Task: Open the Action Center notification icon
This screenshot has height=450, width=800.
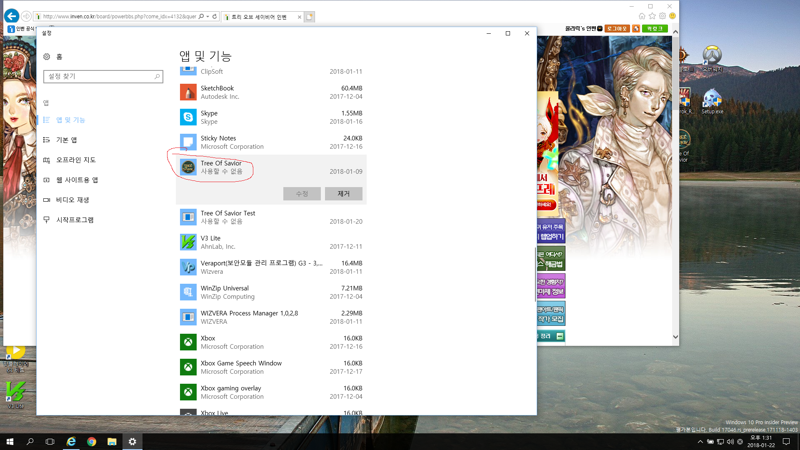Action: click(x=786, y=441)
